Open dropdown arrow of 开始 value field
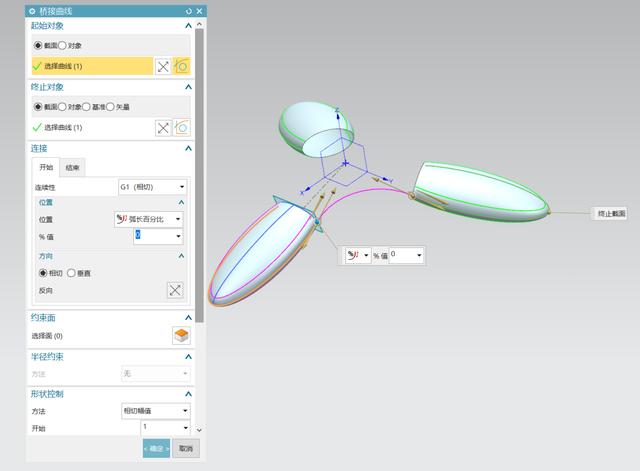Image resolution: width=640 pixels, height=471 pixels. coord(186,428)
